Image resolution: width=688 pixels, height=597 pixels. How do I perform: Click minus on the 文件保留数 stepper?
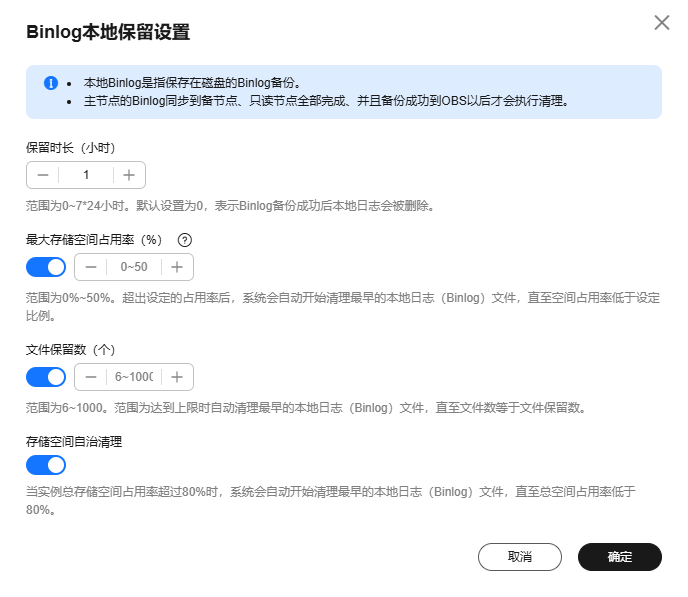(x=91, y=377)
